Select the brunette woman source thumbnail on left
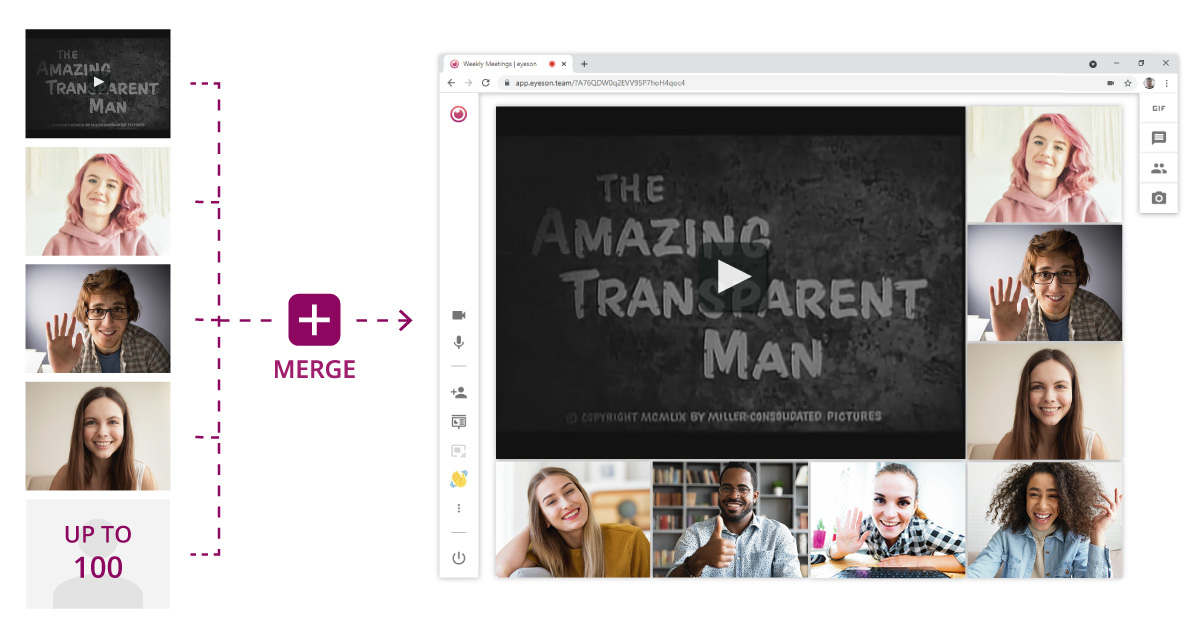Screen dimensions: 1200x636 pyautogui.click(x=98, y=435)
